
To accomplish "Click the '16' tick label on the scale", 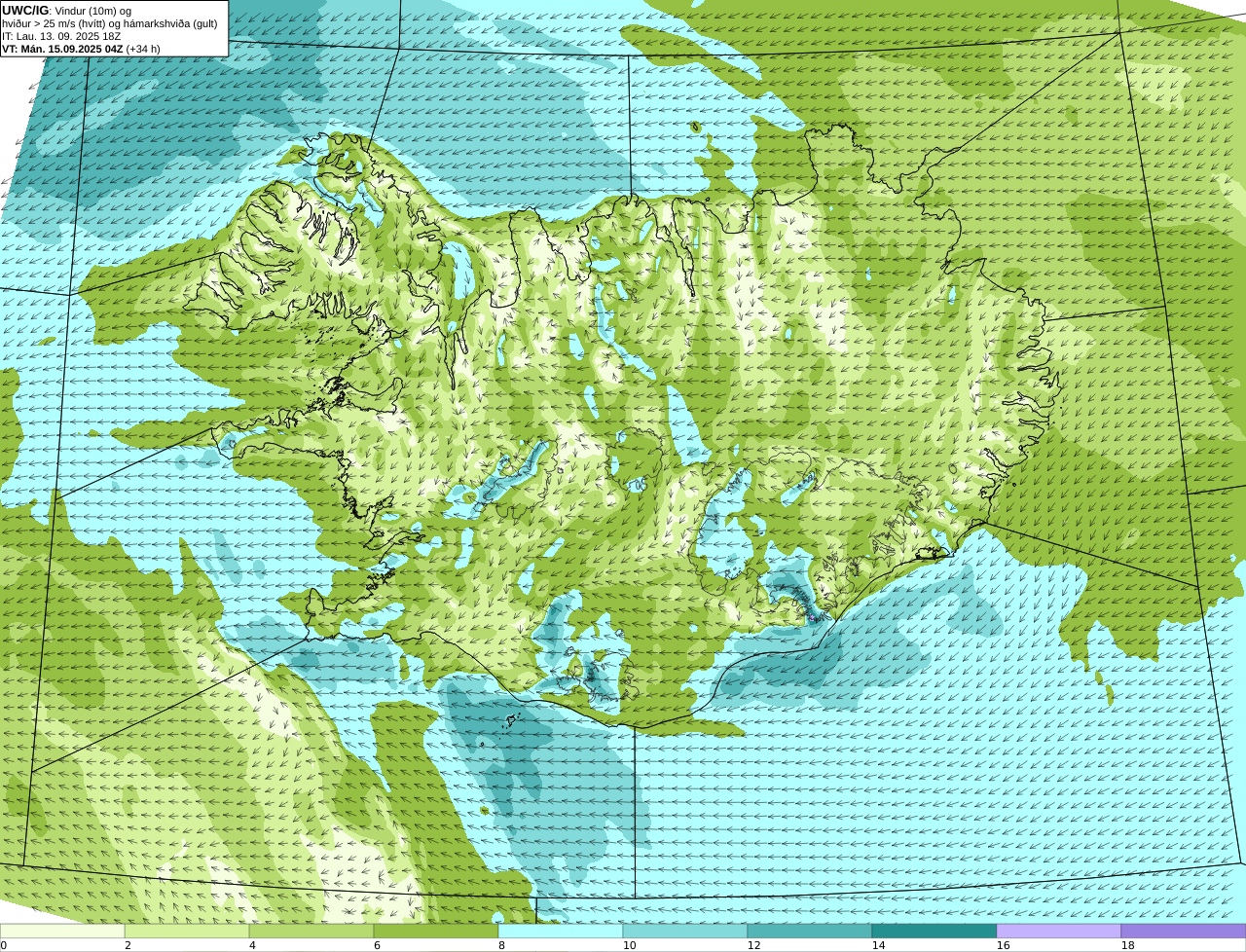I will click(x=1003, y=945).
